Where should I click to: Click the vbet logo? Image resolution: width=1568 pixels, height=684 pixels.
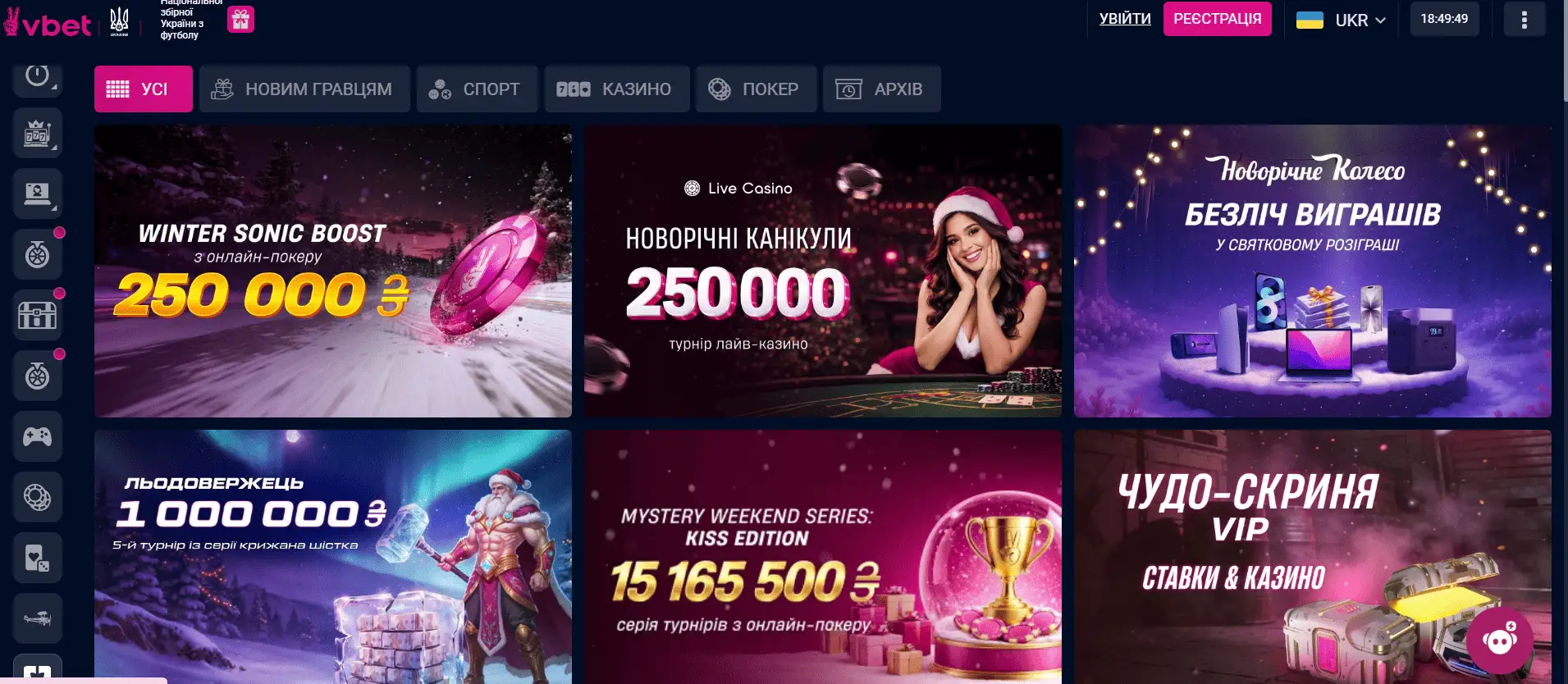click(x=48, y=23)
